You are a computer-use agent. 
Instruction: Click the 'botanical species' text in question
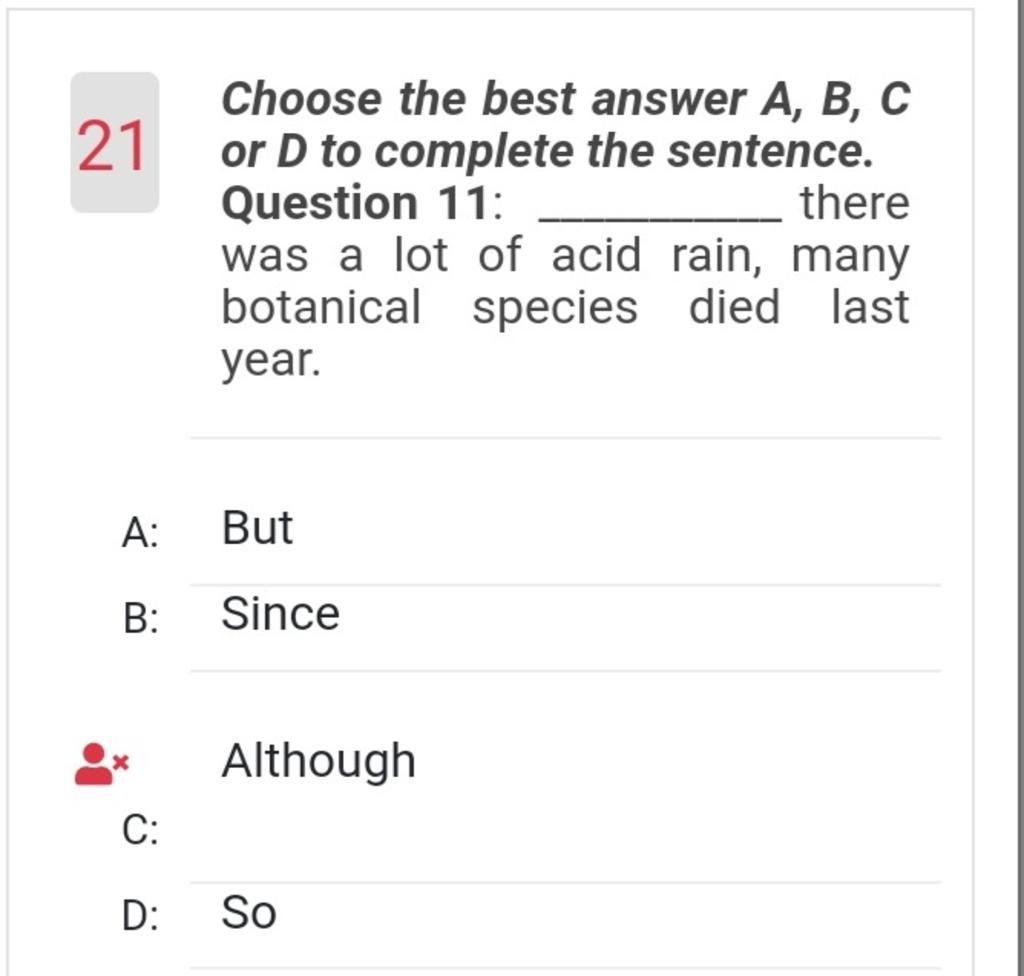pyautogui.click(x=430, y=307)
